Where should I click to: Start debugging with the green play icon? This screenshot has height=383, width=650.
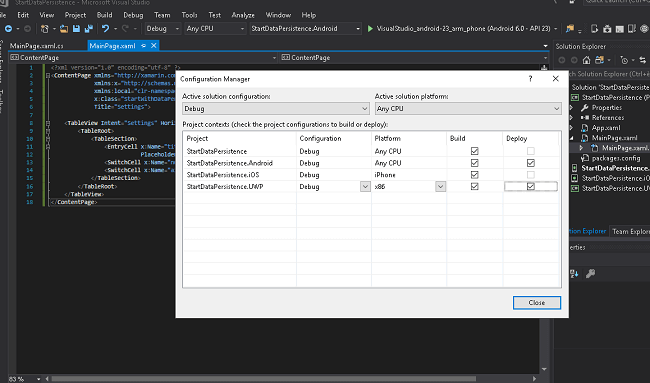pos(371,29)
